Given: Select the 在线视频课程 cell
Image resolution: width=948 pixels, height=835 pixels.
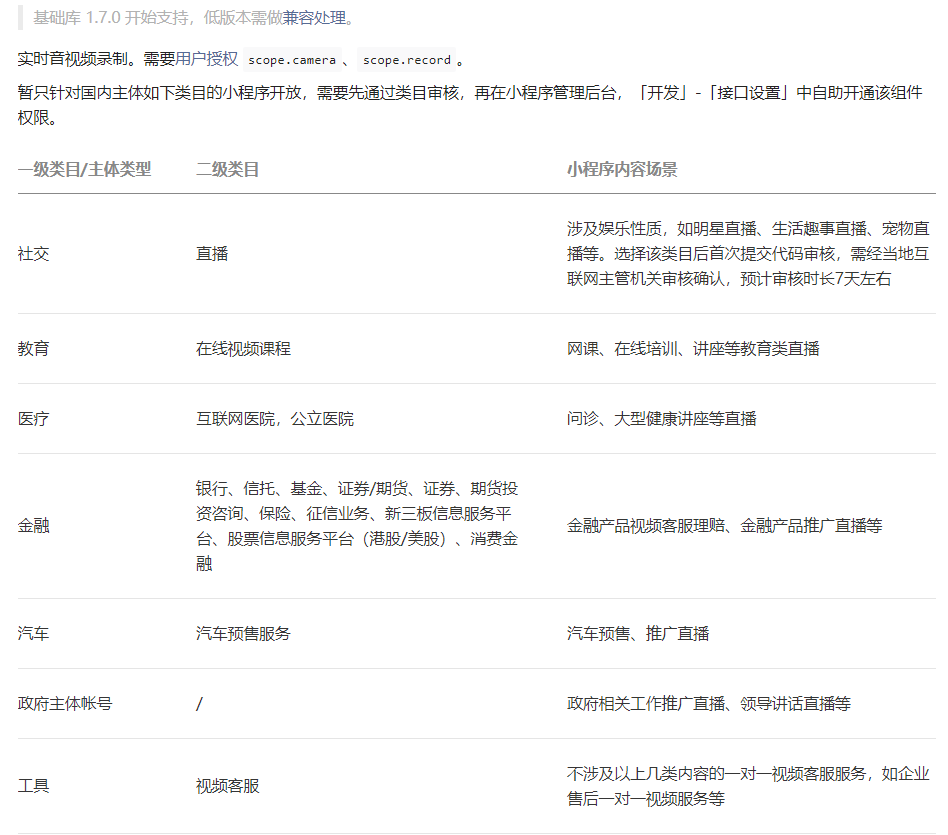Looking at the screenshot, I should 243,349.
